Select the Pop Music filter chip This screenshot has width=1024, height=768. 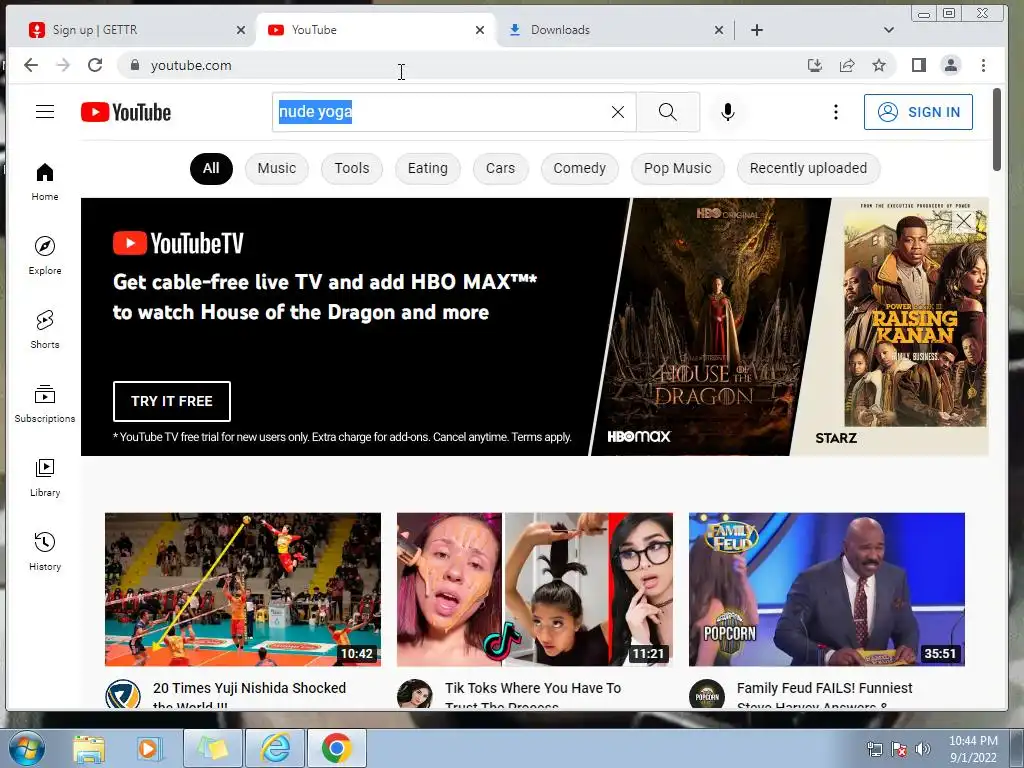pos(677,168)
